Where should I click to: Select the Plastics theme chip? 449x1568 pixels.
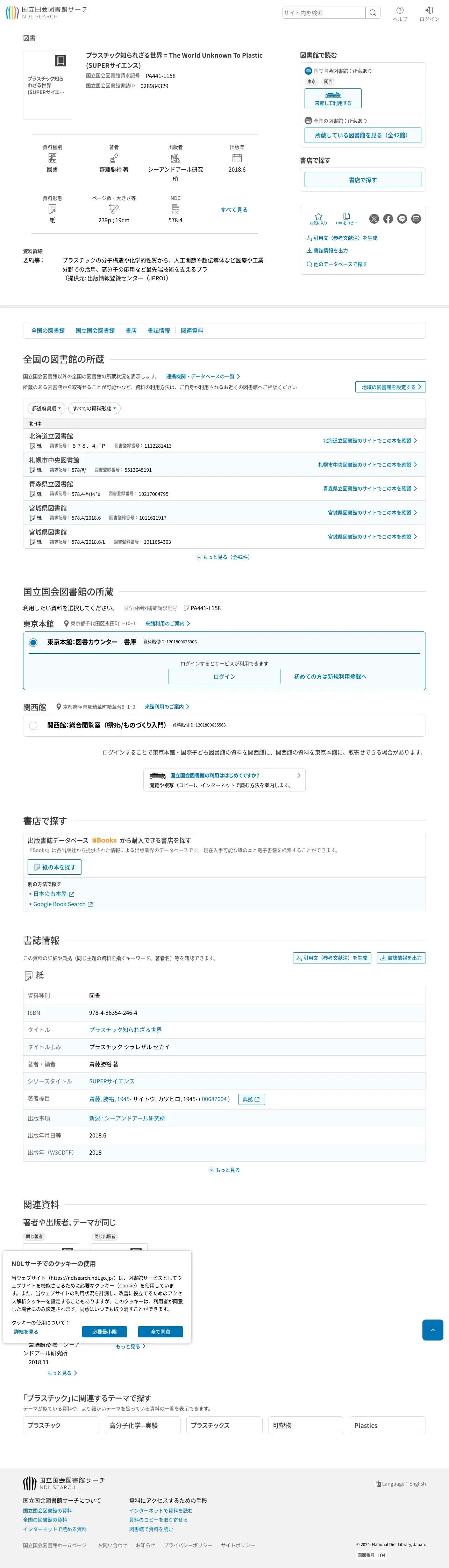click(387, 1425)
